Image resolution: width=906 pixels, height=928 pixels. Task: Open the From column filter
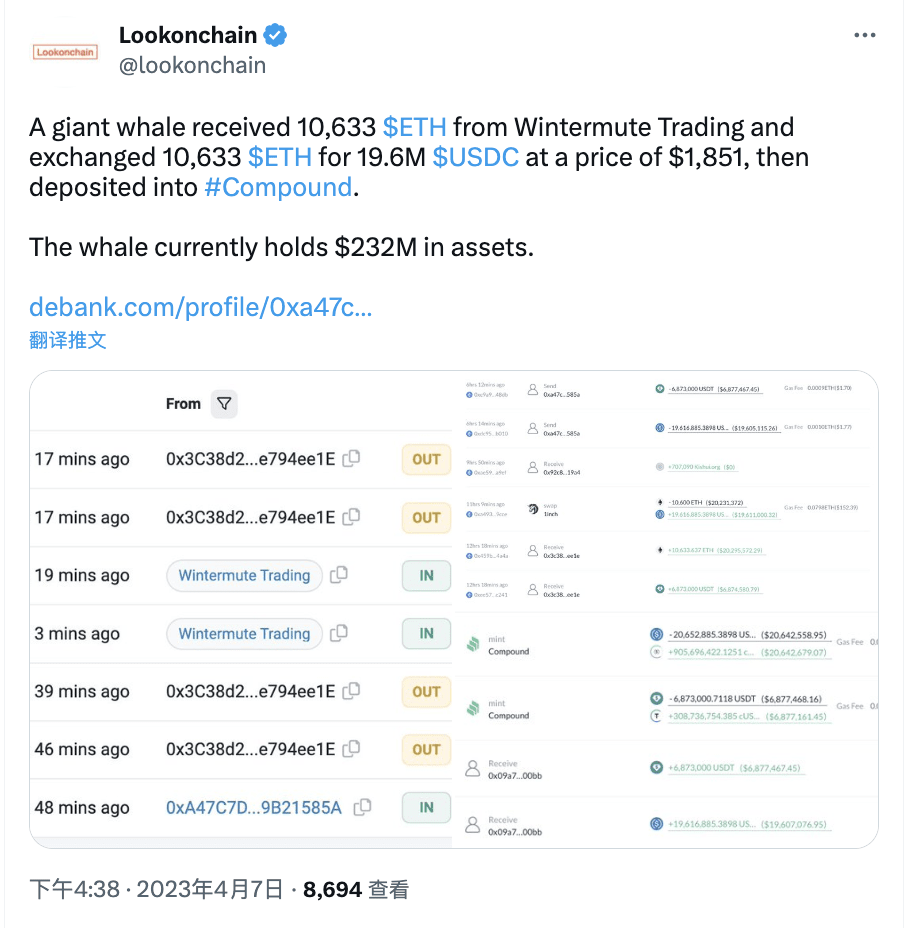(224, 404)
